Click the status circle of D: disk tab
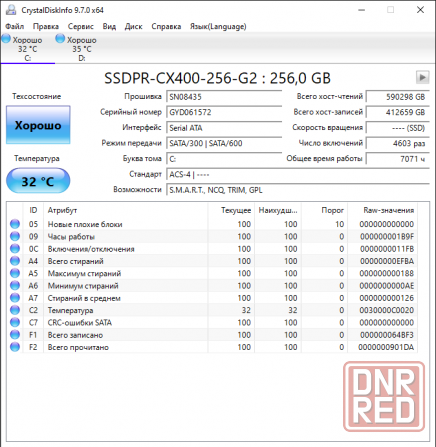436x447 pixels. click(60, 39)
